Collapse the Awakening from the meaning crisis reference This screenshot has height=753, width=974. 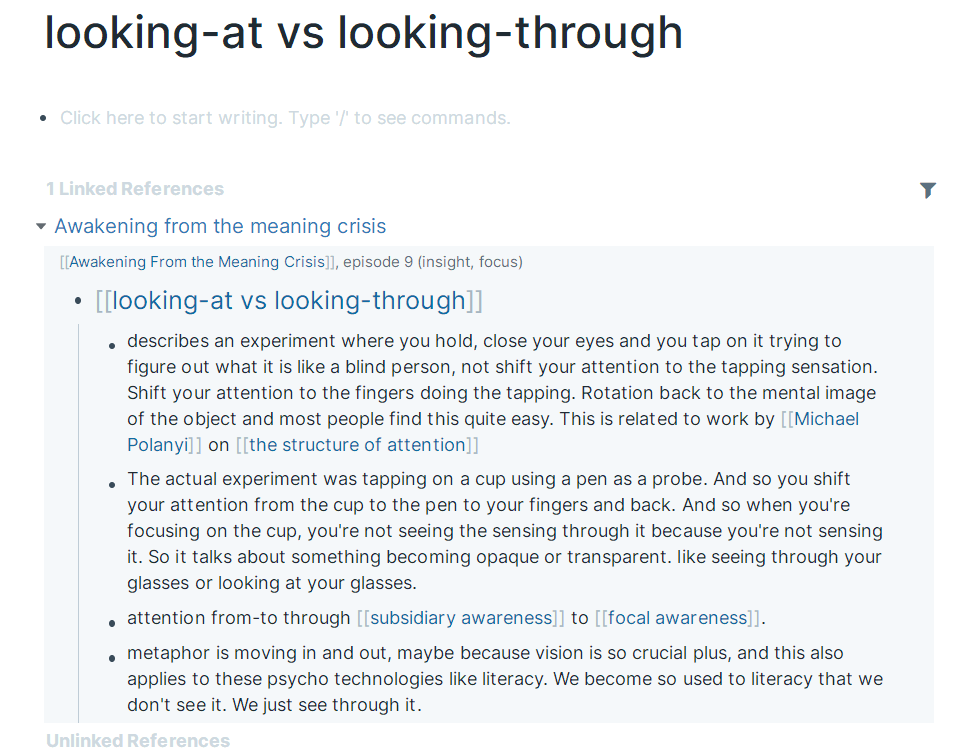(41, 227)
